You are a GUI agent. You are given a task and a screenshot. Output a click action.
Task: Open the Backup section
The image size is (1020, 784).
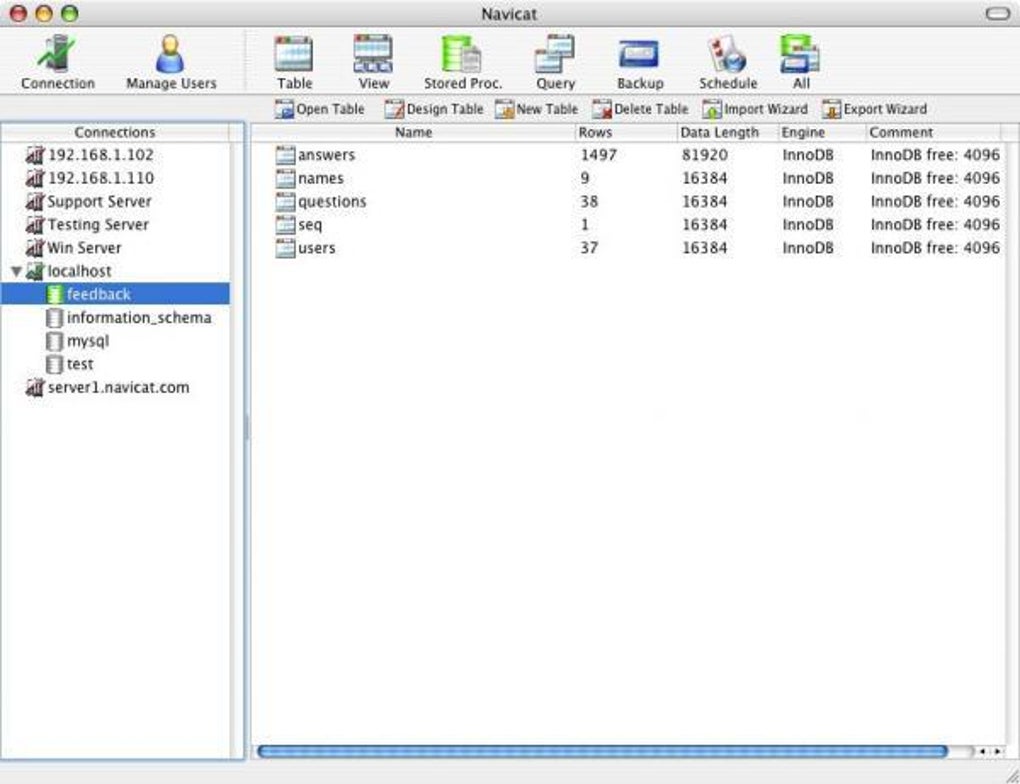(x=639, y=62)
